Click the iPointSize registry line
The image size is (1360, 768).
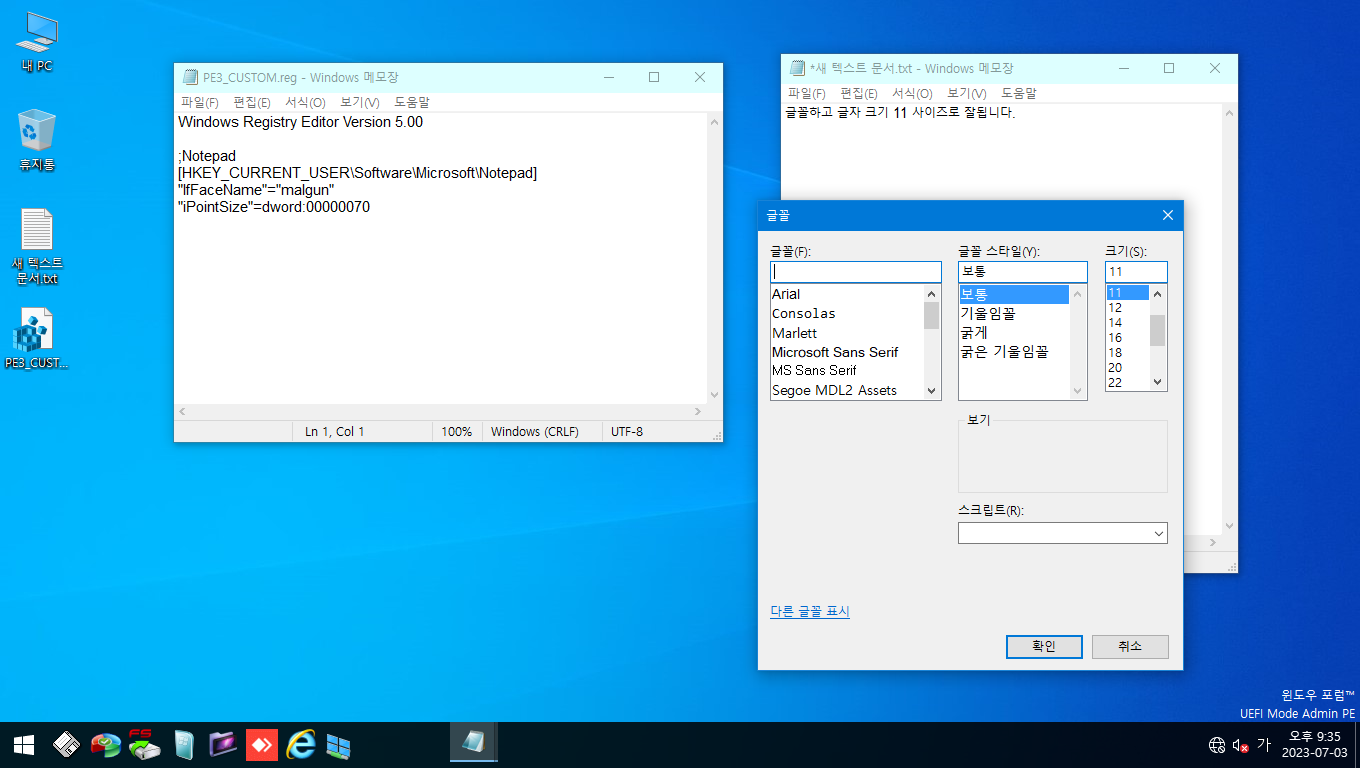(274, 207)
